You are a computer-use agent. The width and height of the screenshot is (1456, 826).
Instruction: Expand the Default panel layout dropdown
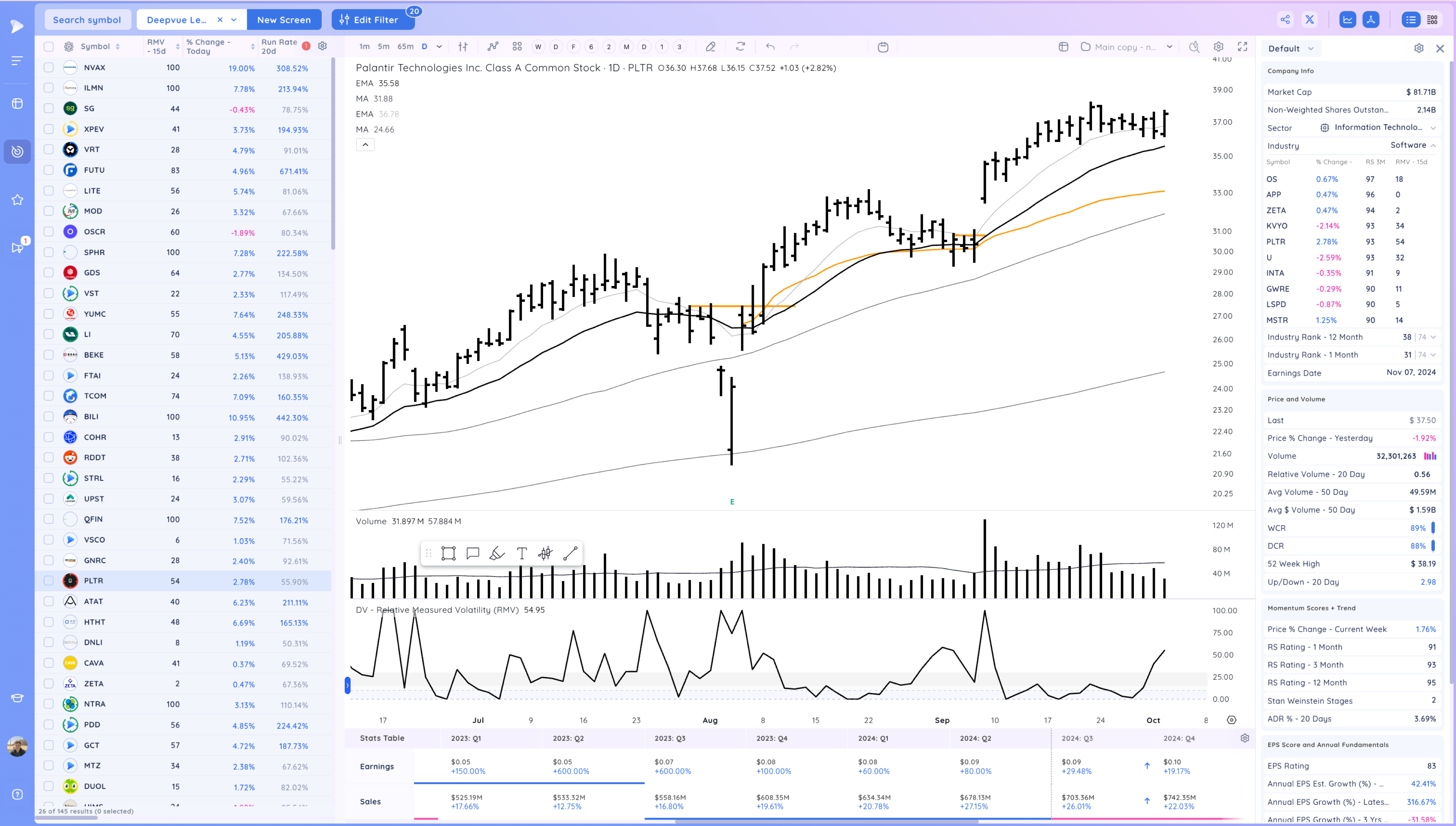coord(1310,49)
